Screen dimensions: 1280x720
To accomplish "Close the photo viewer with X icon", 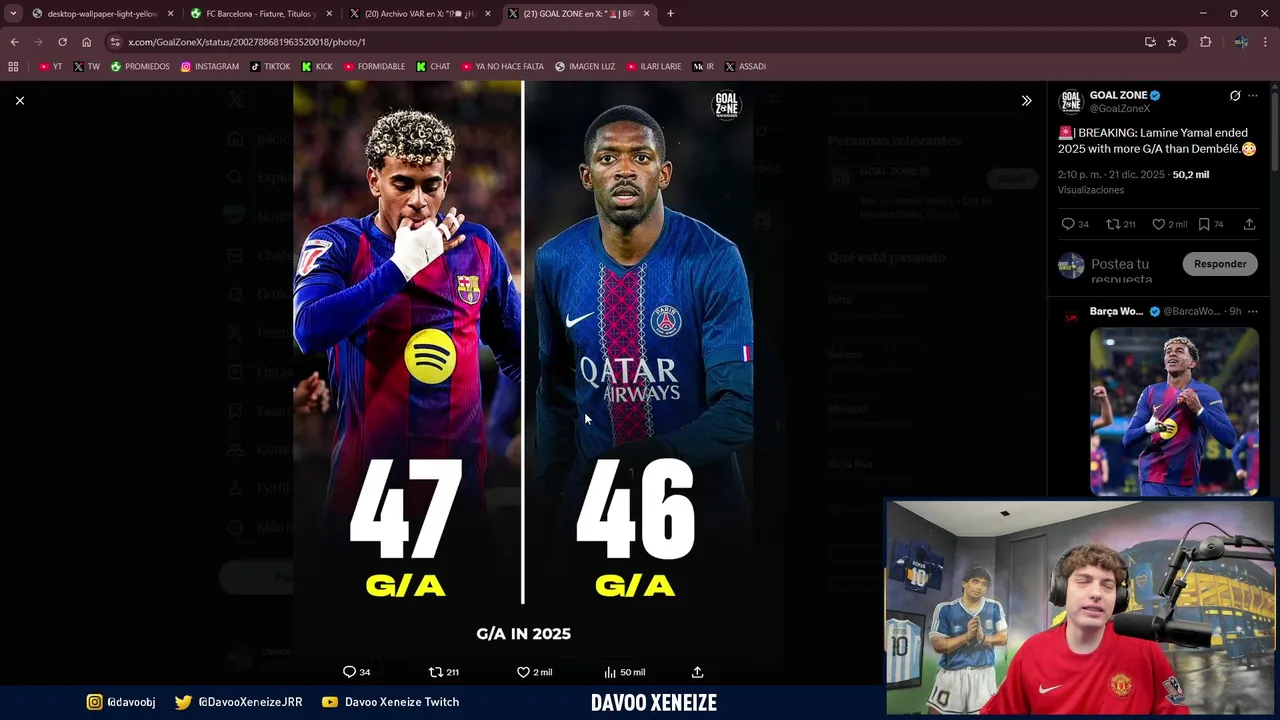I will pos(20,100).
